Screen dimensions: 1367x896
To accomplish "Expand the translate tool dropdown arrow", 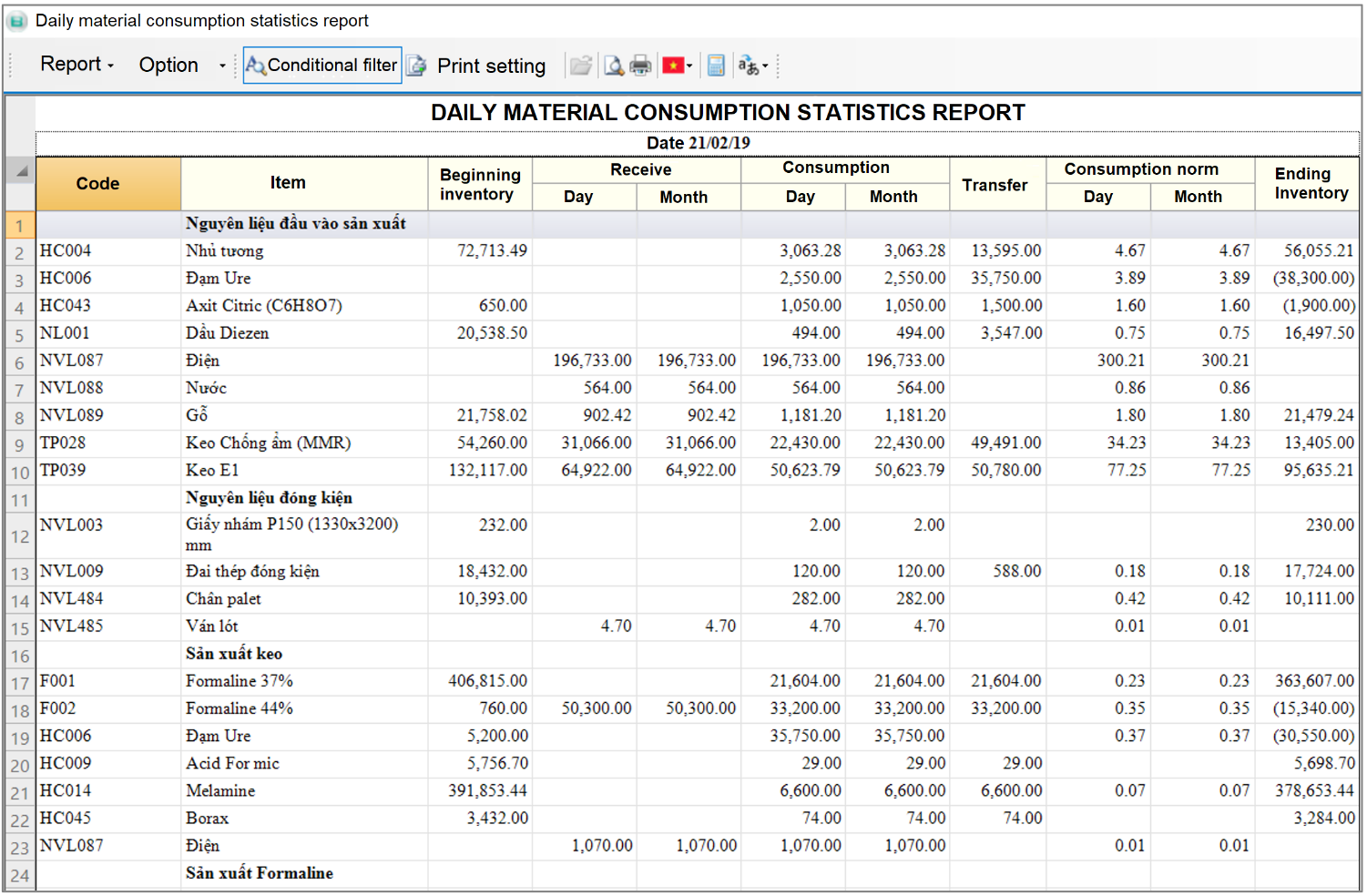I will click(765, 66).
